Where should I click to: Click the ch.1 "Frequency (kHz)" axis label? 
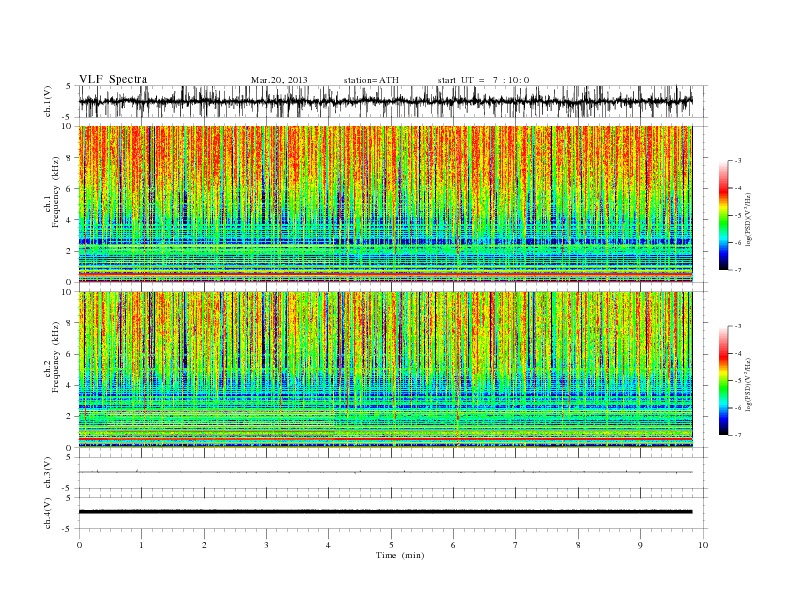(55, 192)
